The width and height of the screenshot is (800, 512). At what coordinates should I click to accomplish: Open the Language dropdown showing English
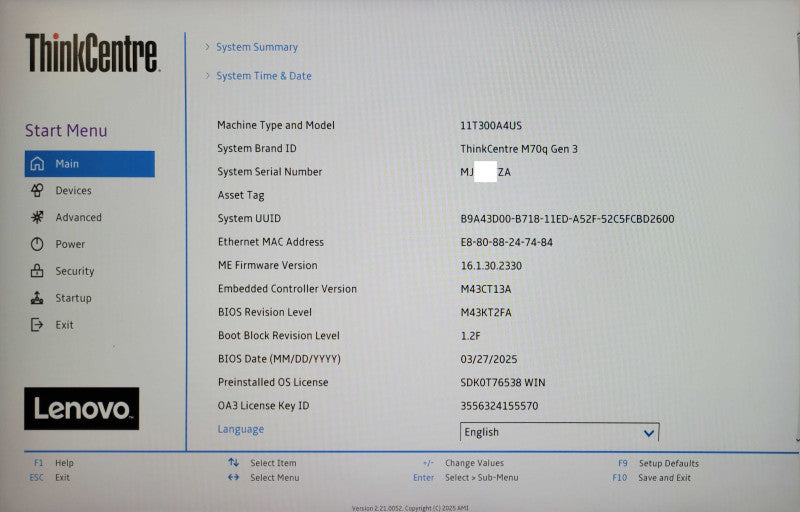pyautogui.click(x=560, y=432)
